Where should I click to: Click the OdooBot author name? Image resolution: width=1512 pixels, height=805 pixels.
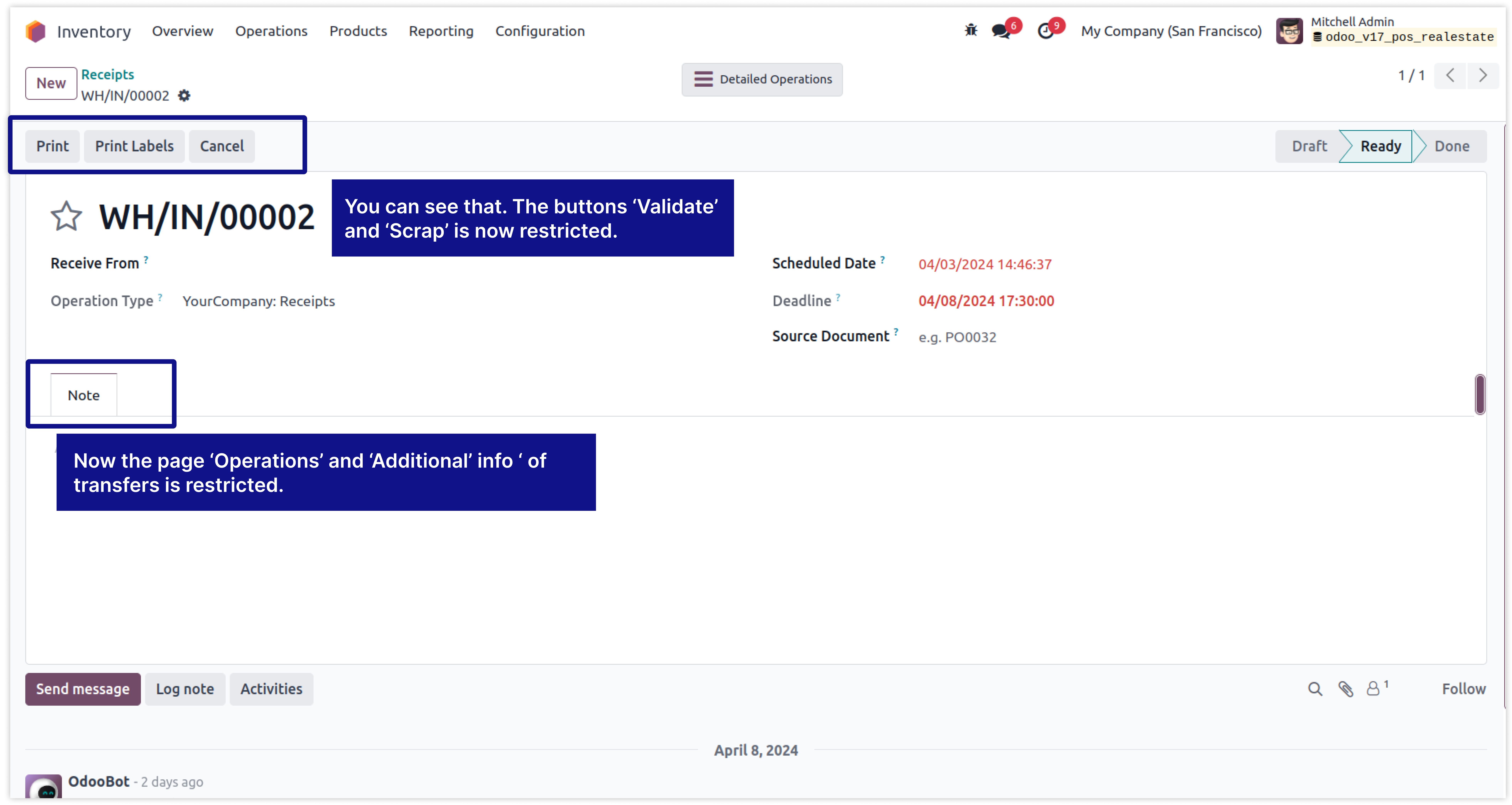[x=99, y=782]
